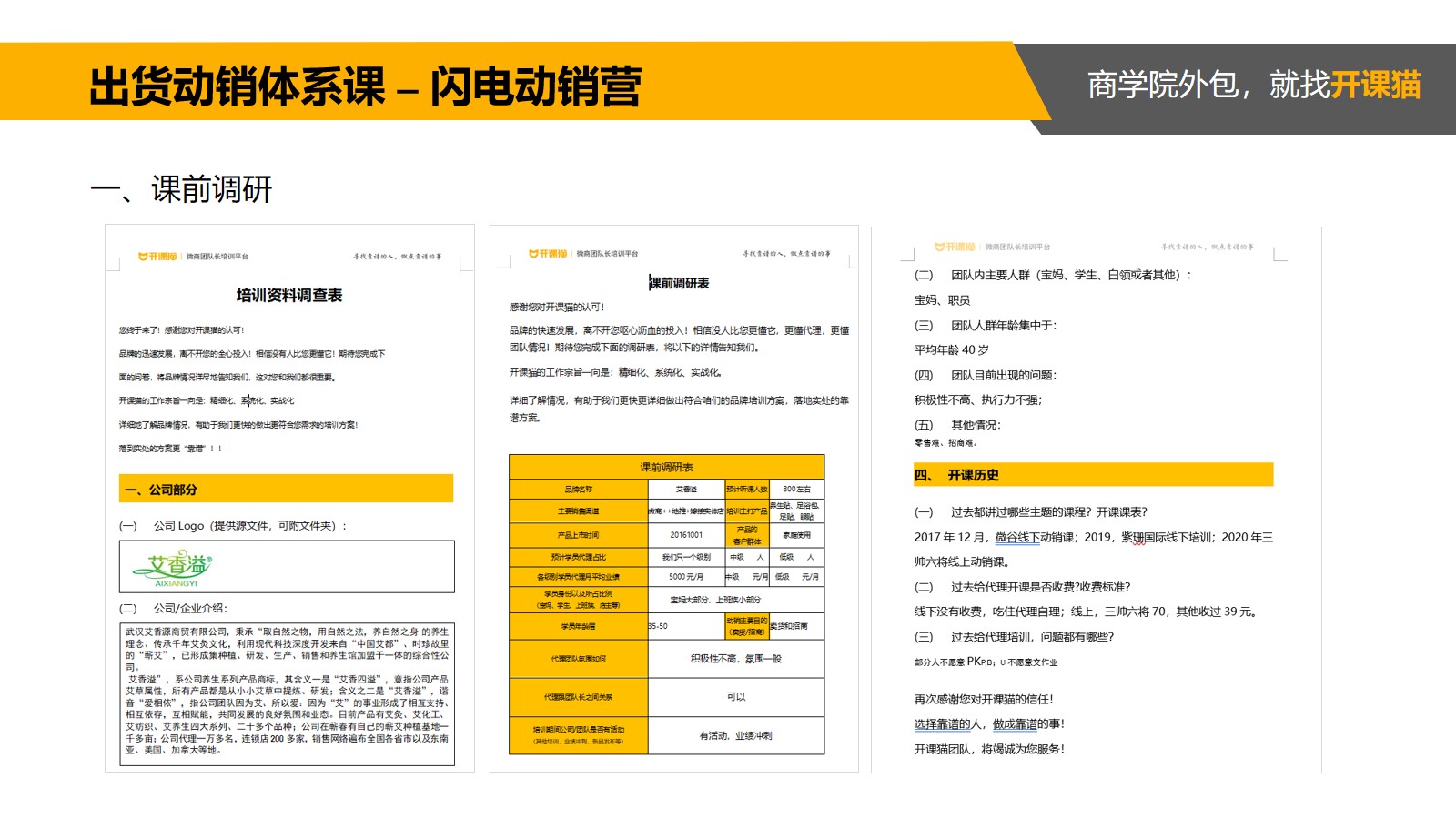The image size is (1456, 819).
Task: Click the 课前调研表 heading in middle document
Action: [679, 283]
